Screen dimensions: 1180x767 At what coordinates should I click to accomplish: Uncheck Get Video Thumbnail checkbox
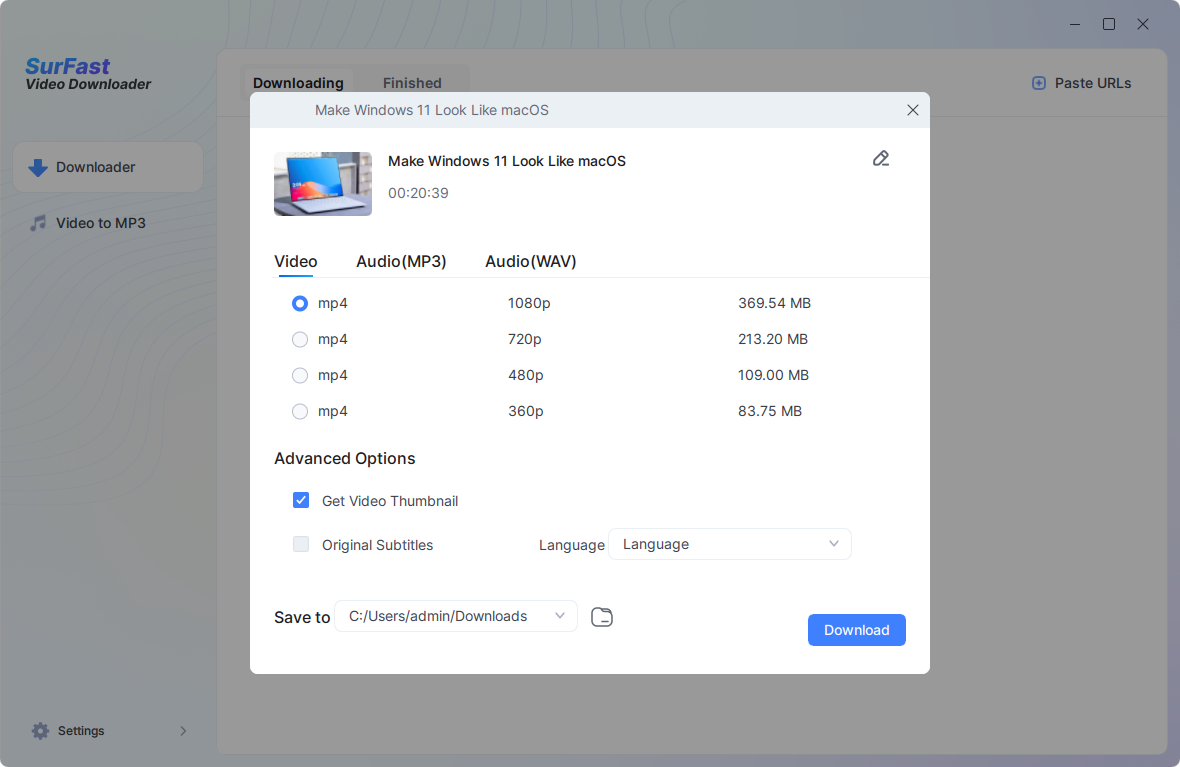pos(301,501)
